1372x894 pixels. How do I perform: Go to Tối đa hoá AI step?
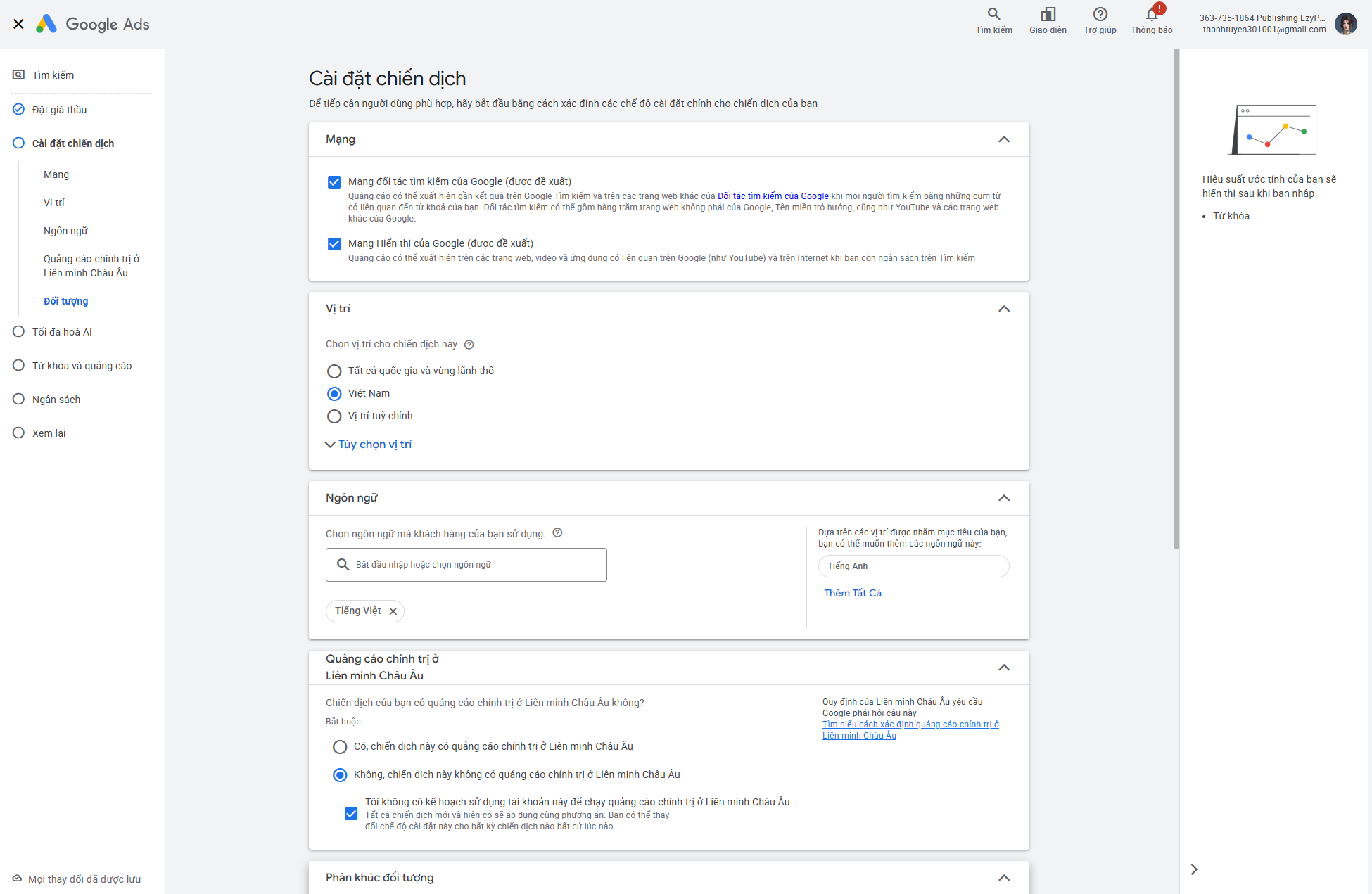[62, 332]
